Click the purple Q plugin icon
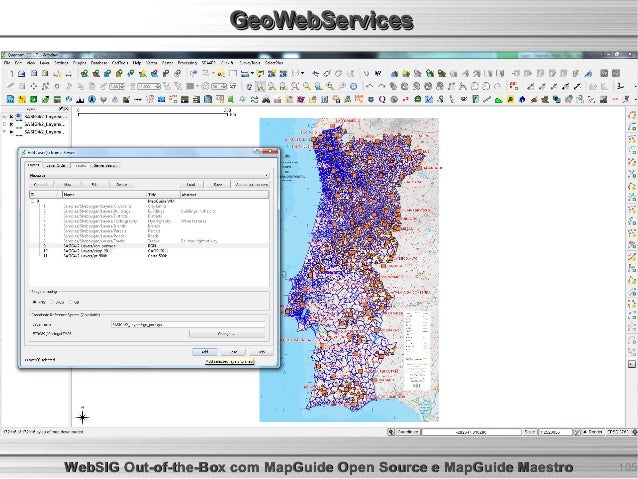Screen dimensions: 638x479 pos(382,99)
